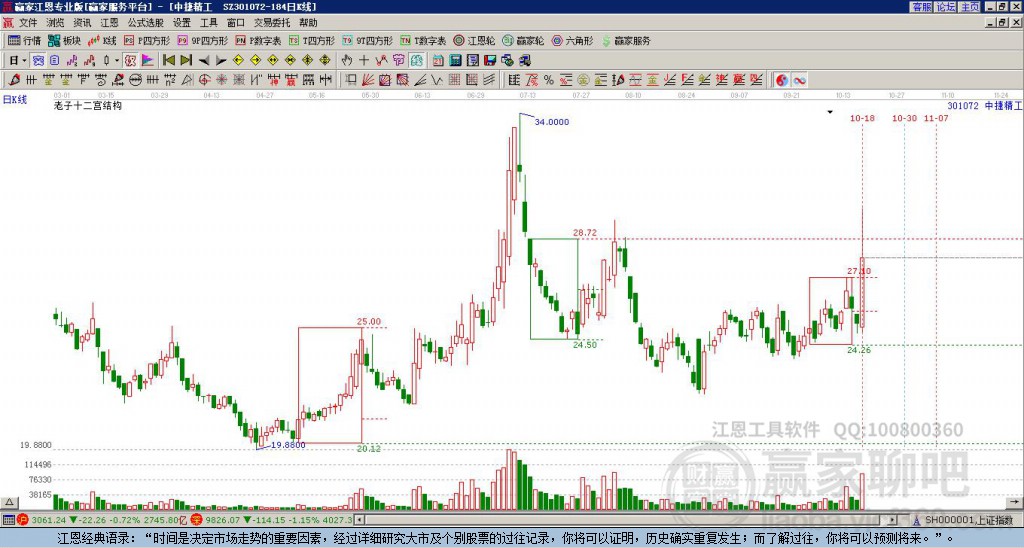1024x548 pixels.
Task: Select the 11-07 date marker
Action: coord(936,118)
